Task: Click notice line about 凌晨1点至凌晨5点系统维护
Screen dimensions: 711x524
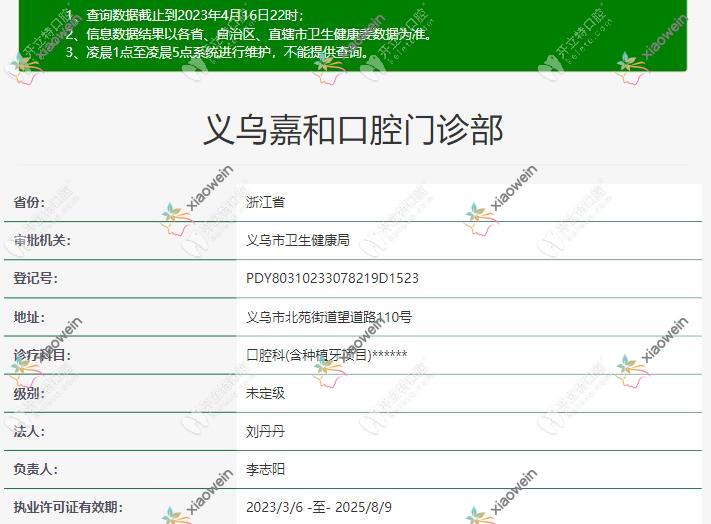Action: [218, 52]
